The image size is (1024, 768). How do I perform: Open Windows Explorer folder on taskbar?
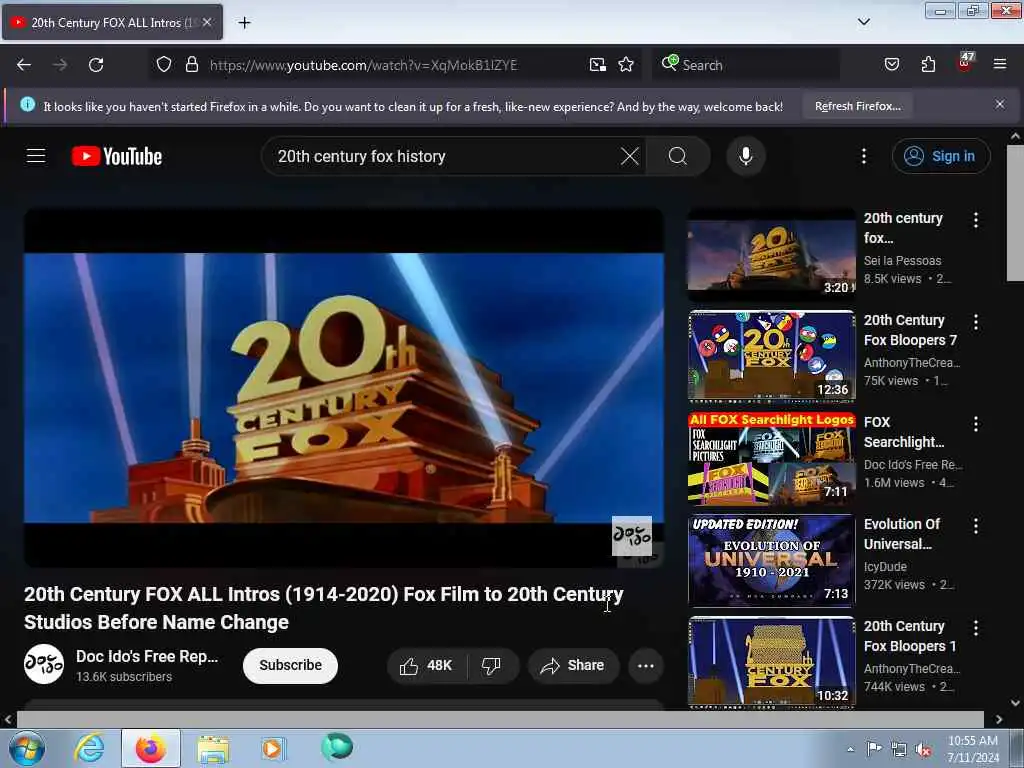click(213, 749)
